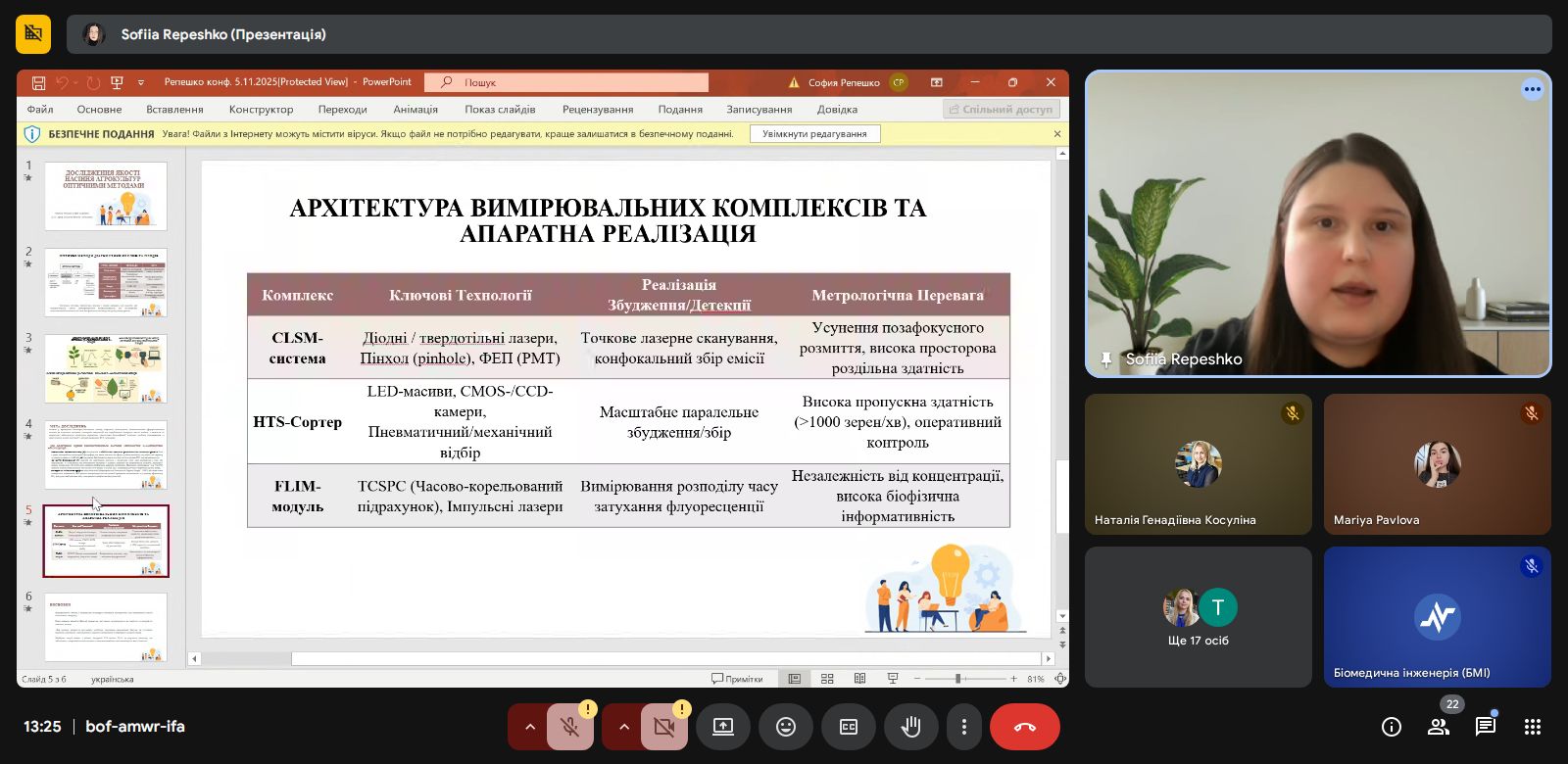
Task: Turn on closed captions
Action: point(849,727)
